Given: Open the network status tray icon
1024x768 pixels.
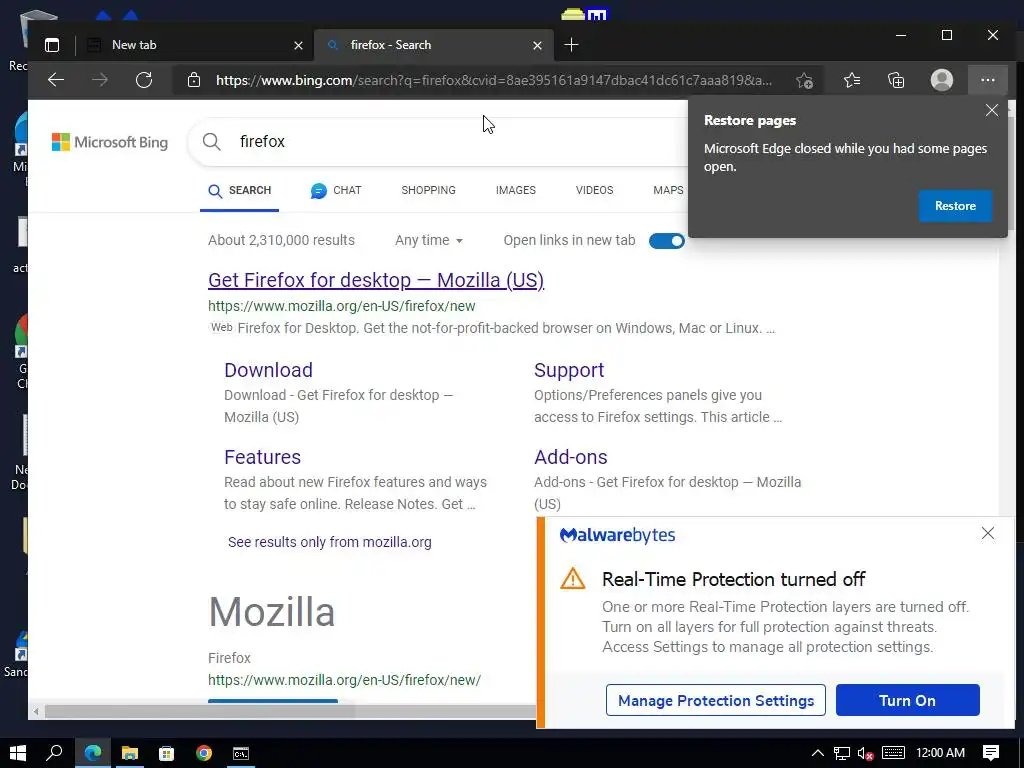Looking at the screenshot, I should pos(842,753).
